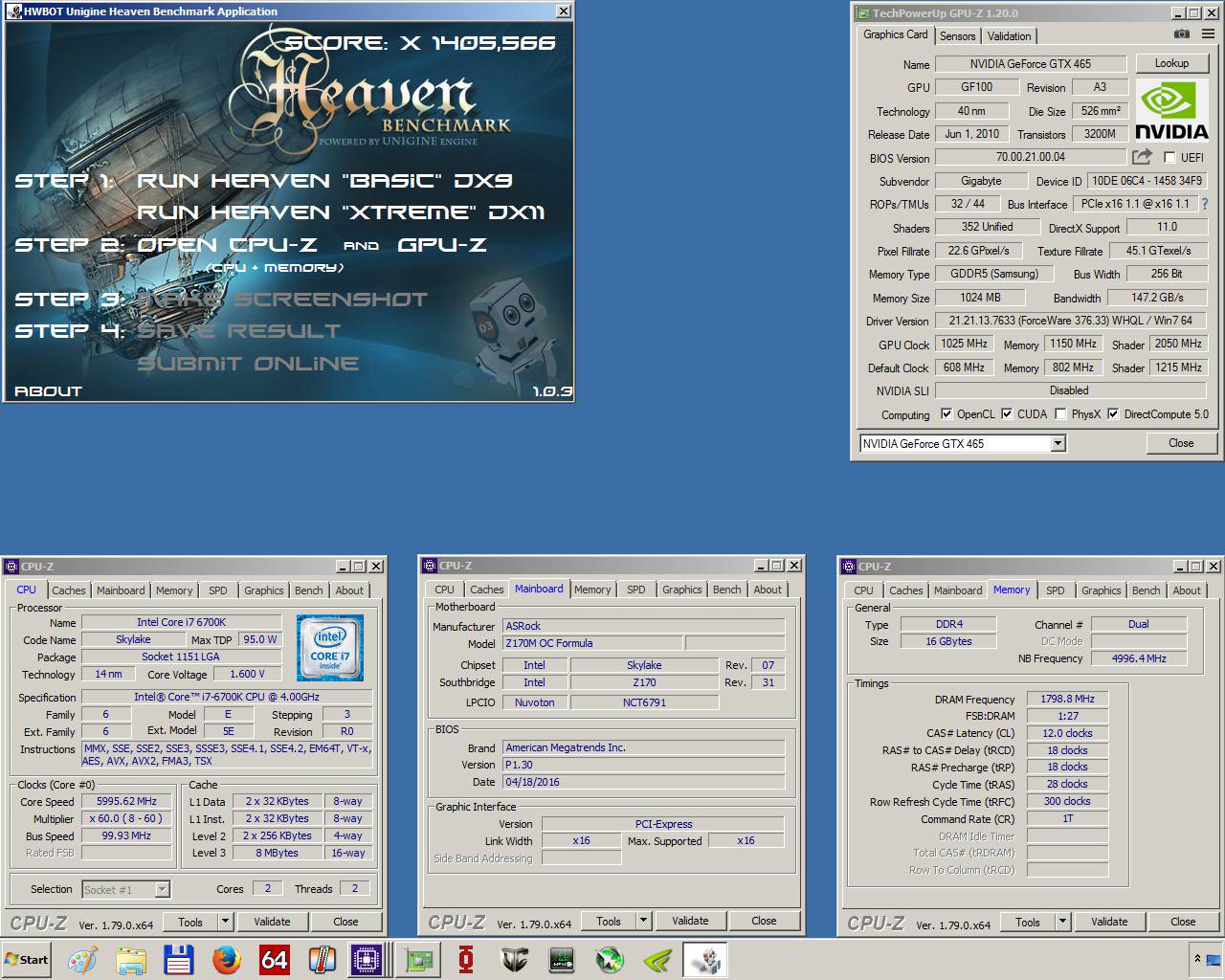Click the Start button

tap(27, 960)
